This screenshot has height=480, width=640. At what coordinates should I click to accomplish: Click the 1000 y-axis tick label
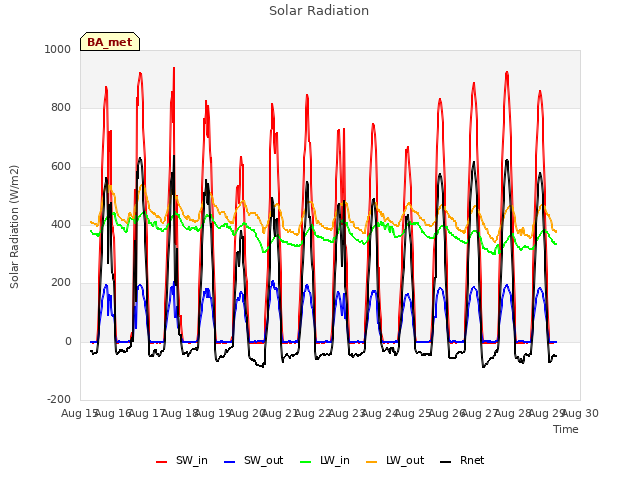[58, 49]
